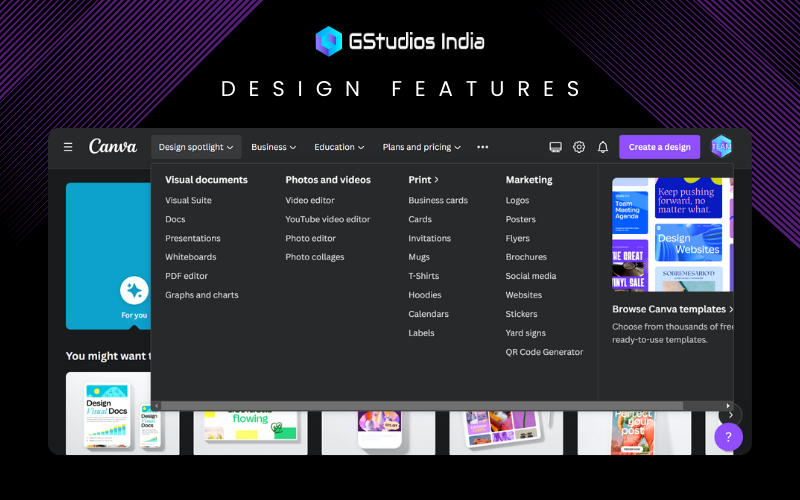Click the purple help question mark button

coord(729,437)
